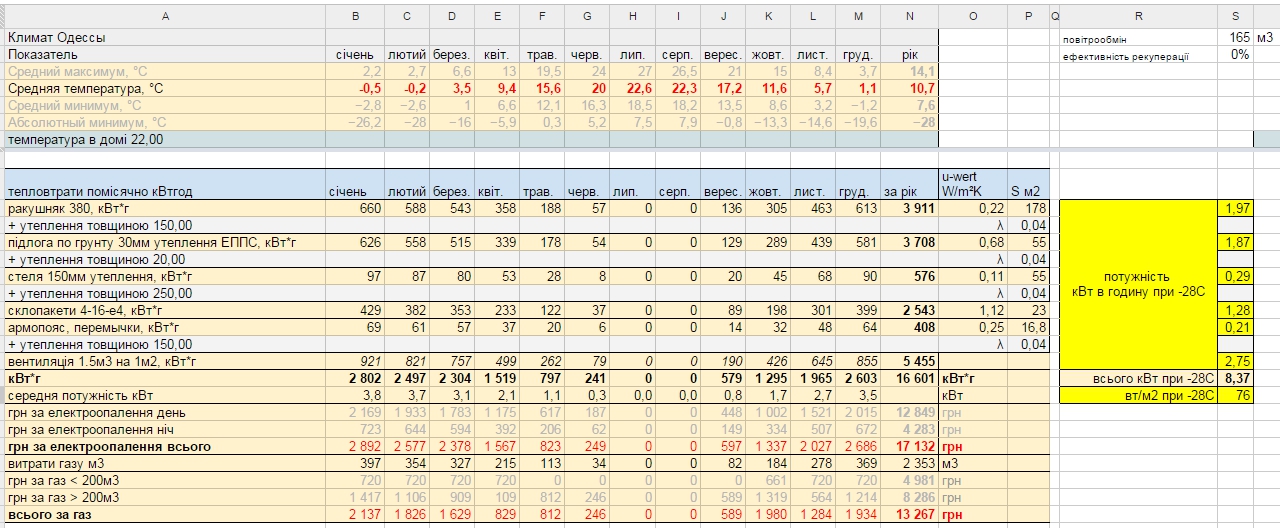
Task: Click the '+ утеплення товщиною 250,00' cell
Action: point(166,293)
